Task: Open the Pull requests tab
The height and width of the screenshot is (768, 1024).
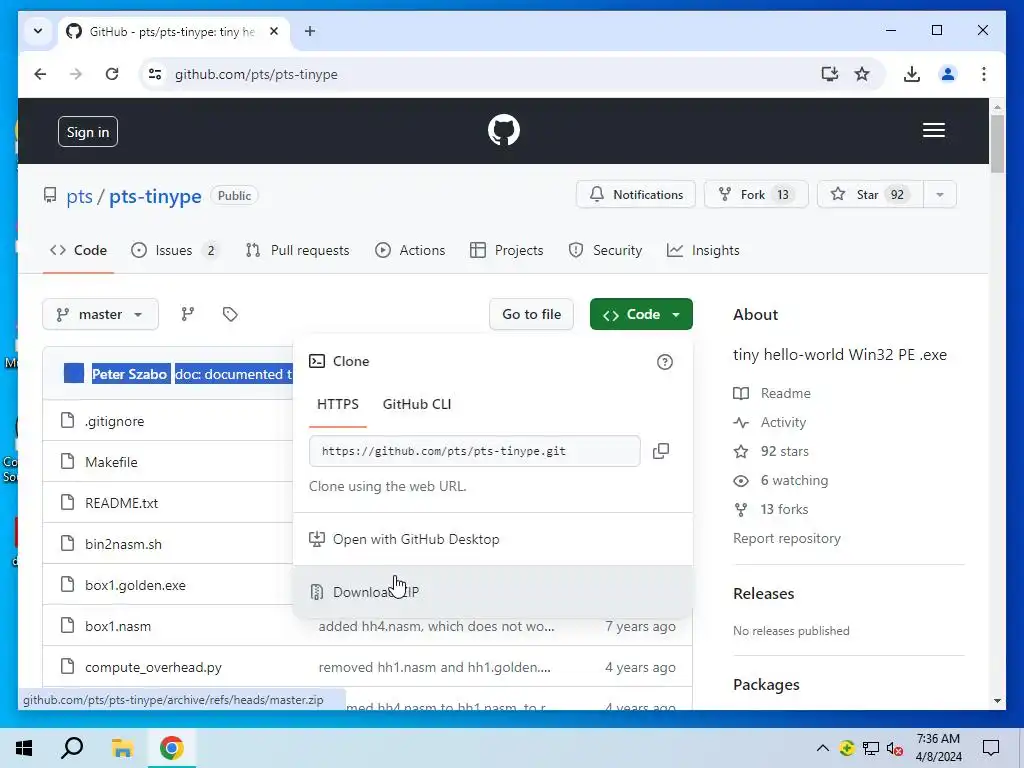Action: pos(297,250)
